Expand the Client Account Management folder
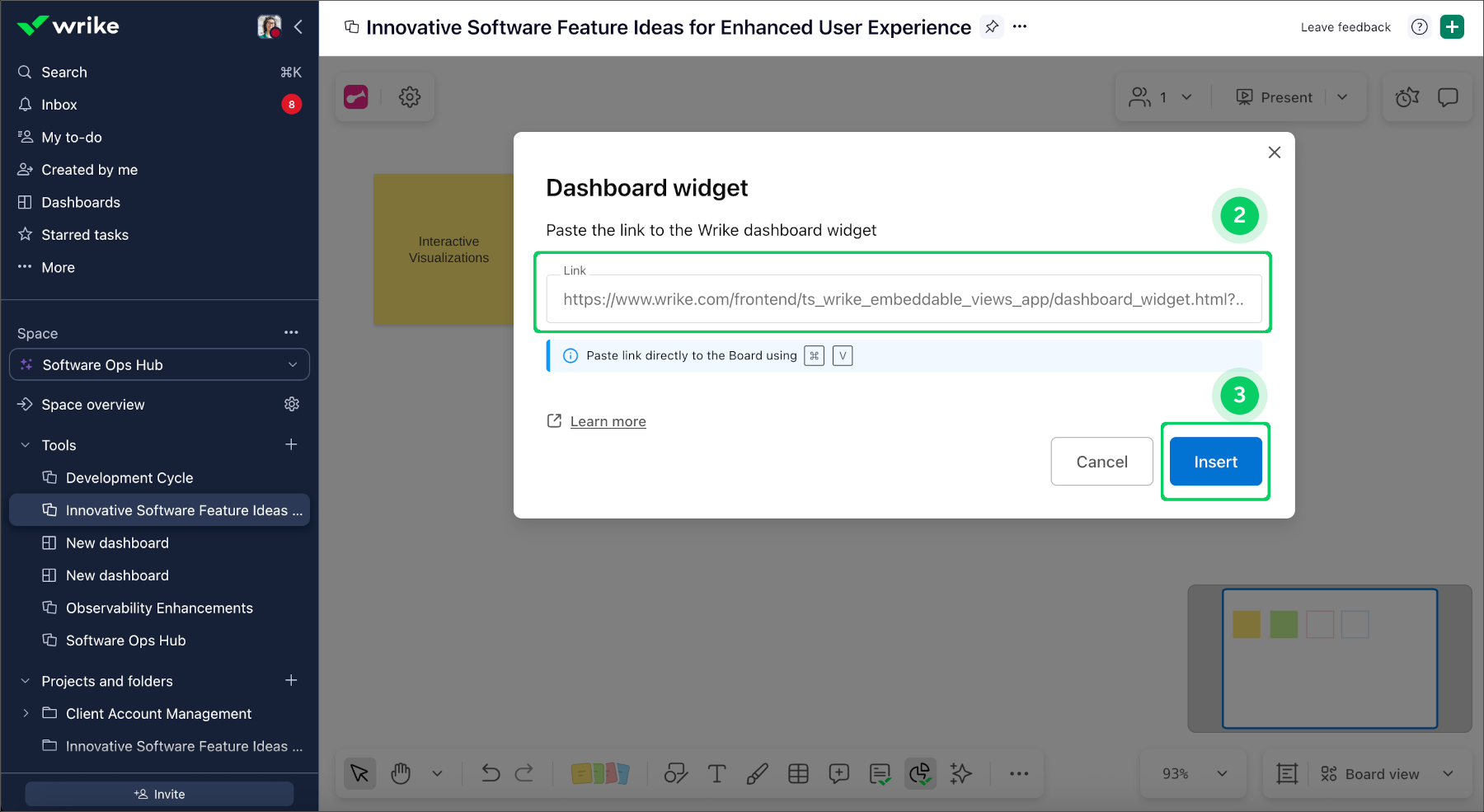 click(25, 713)
